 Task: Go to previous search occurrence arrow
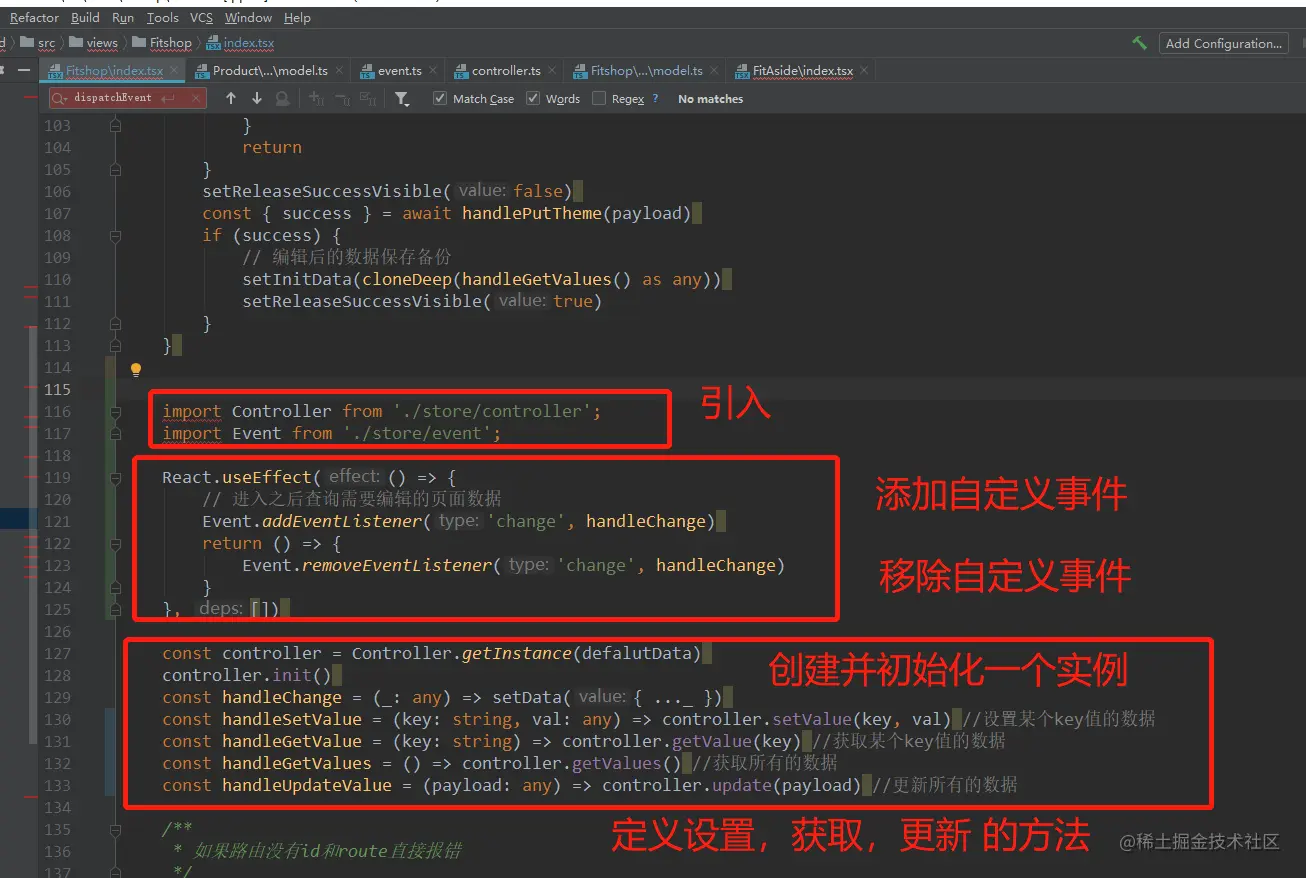pyautogui.click(x=231, y=98)
